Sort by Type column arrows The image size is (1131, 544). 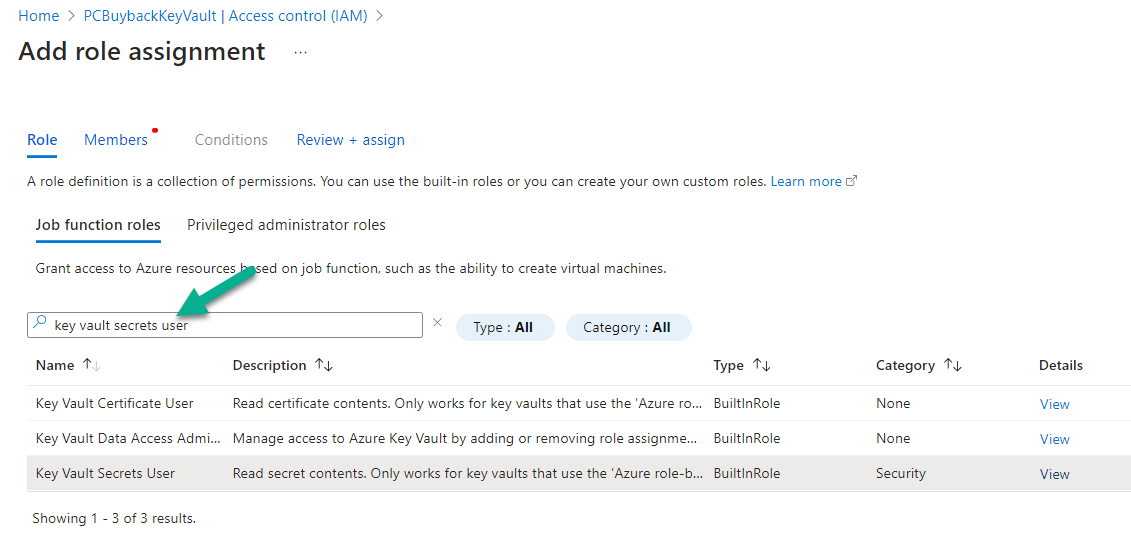pos(761,365)
